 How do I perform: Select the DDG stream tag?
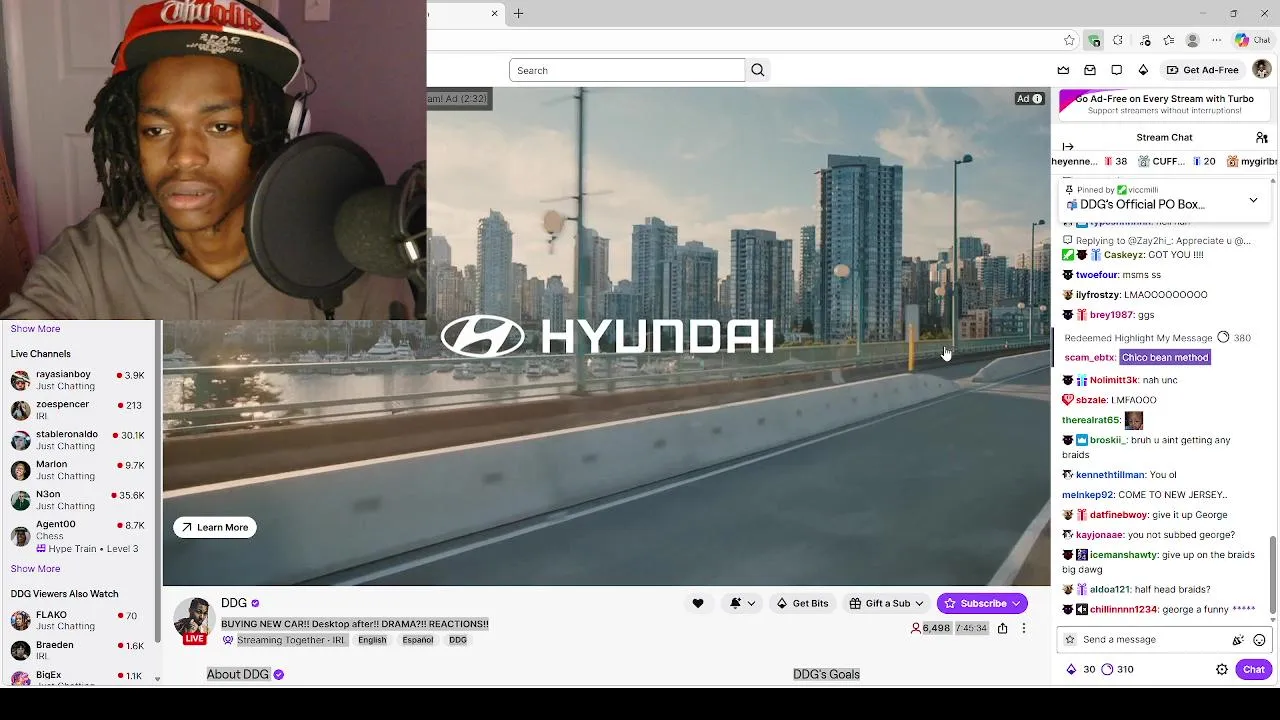tap(458, 640)
